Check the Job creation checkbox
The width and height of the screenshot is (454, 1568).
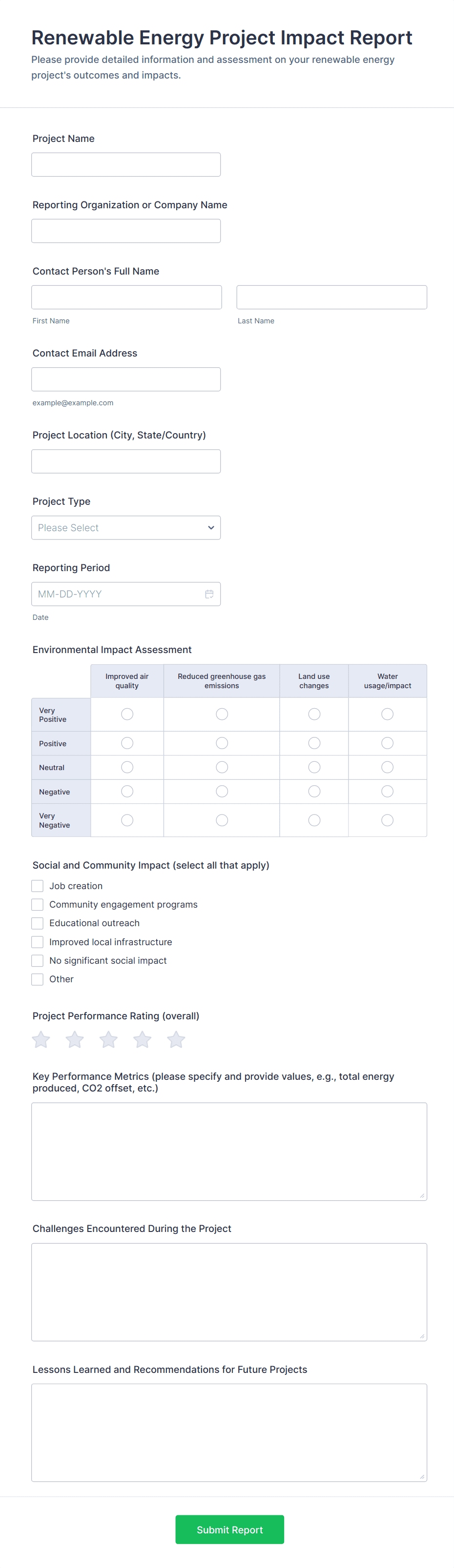(x=38, y=886)
